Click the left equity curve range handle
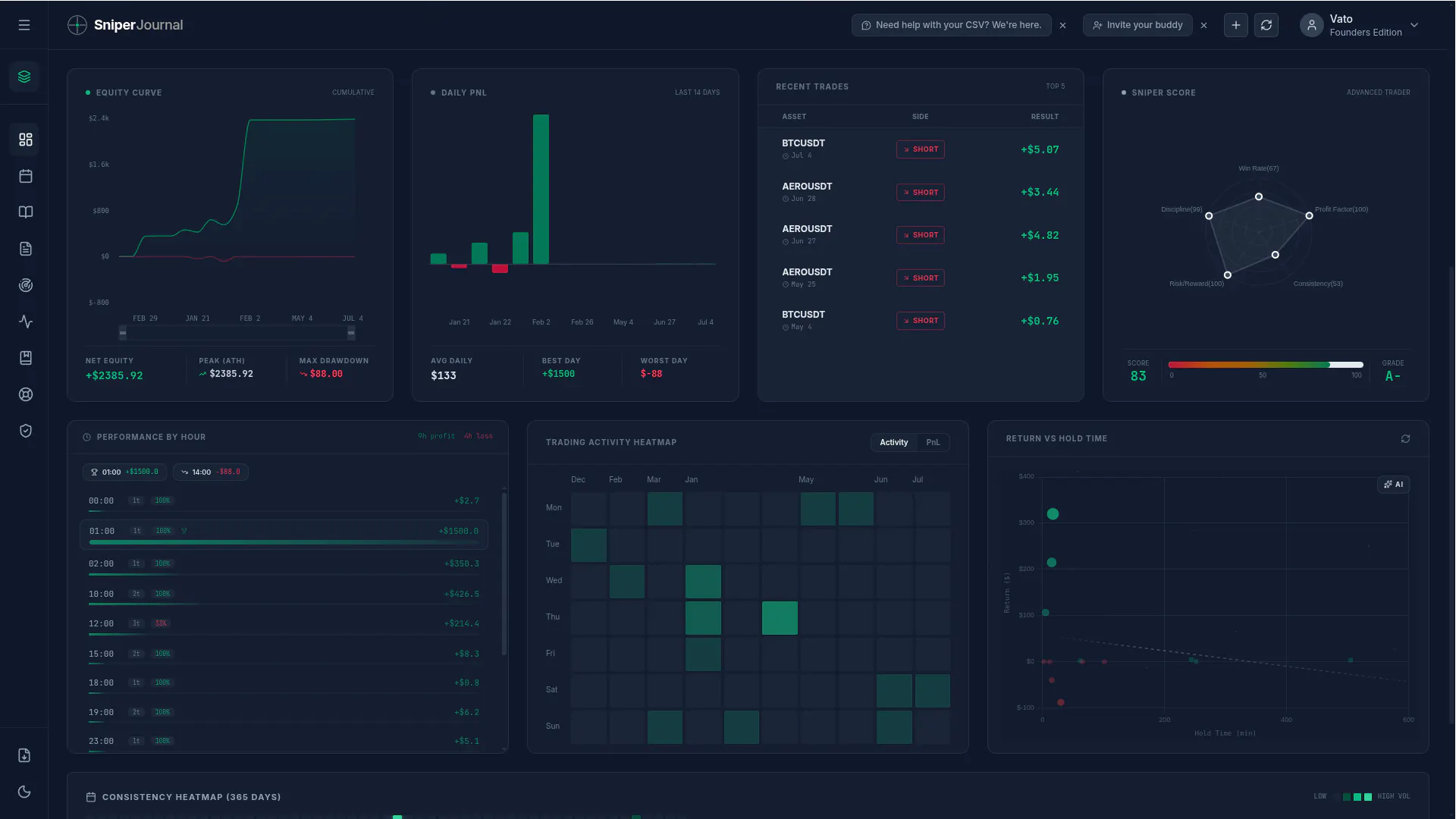Viewport: 1456px width, 819px height. 123,332
